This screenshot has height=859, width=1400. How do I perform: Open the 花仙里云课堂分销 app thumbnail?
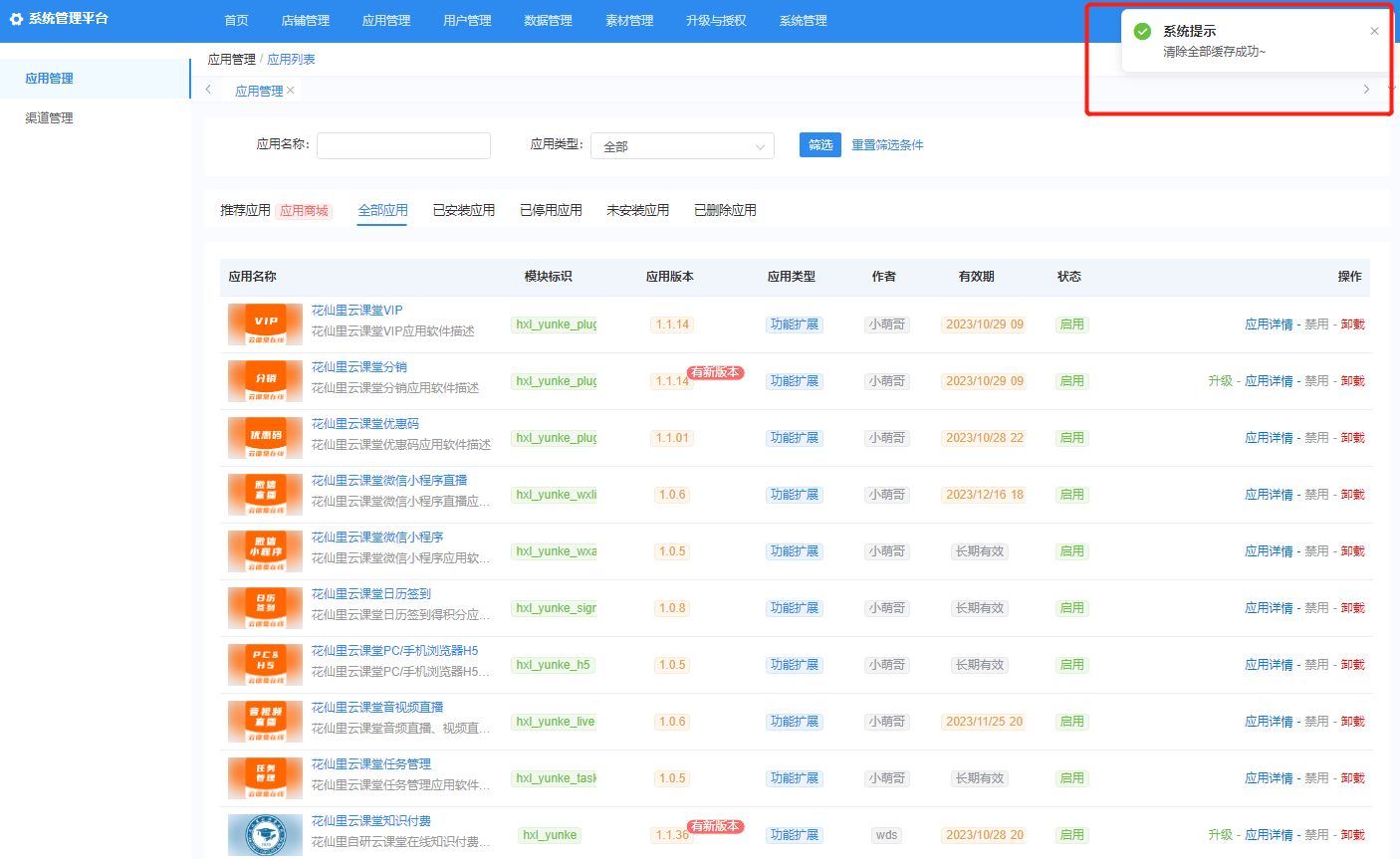click(265, 381)
